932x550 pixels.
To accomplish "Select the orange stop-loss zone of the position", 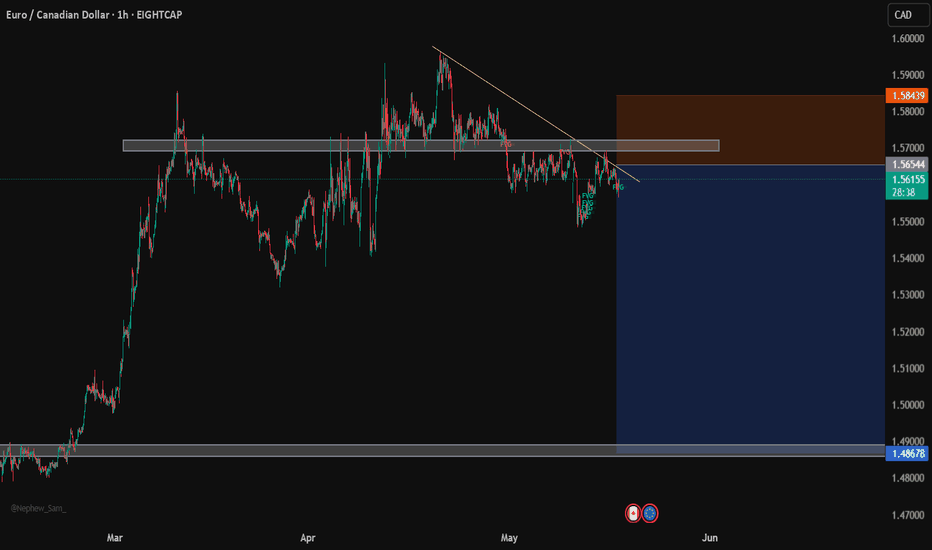I will 750,130.
